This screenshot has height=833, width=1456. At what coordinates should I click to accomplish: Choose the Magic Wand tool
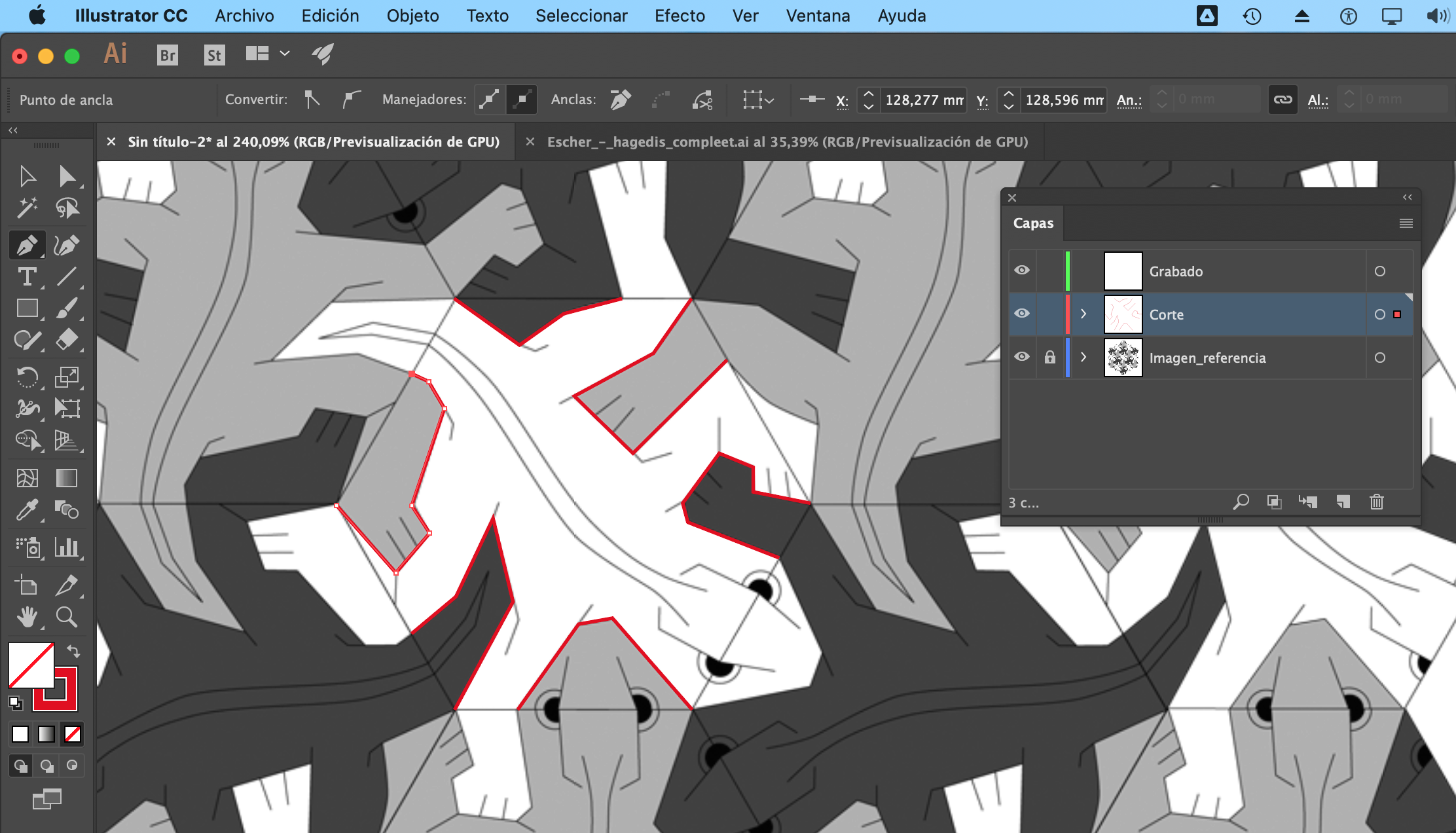(x=27, y=208)
